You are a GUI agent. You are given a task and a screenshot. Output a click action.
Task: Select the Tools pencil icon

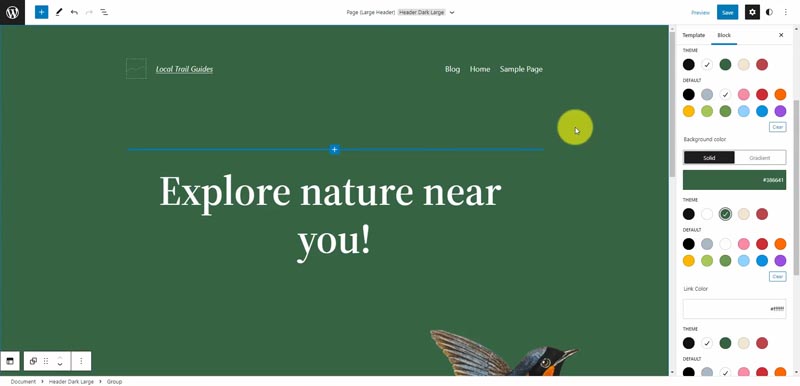point(59,12)
